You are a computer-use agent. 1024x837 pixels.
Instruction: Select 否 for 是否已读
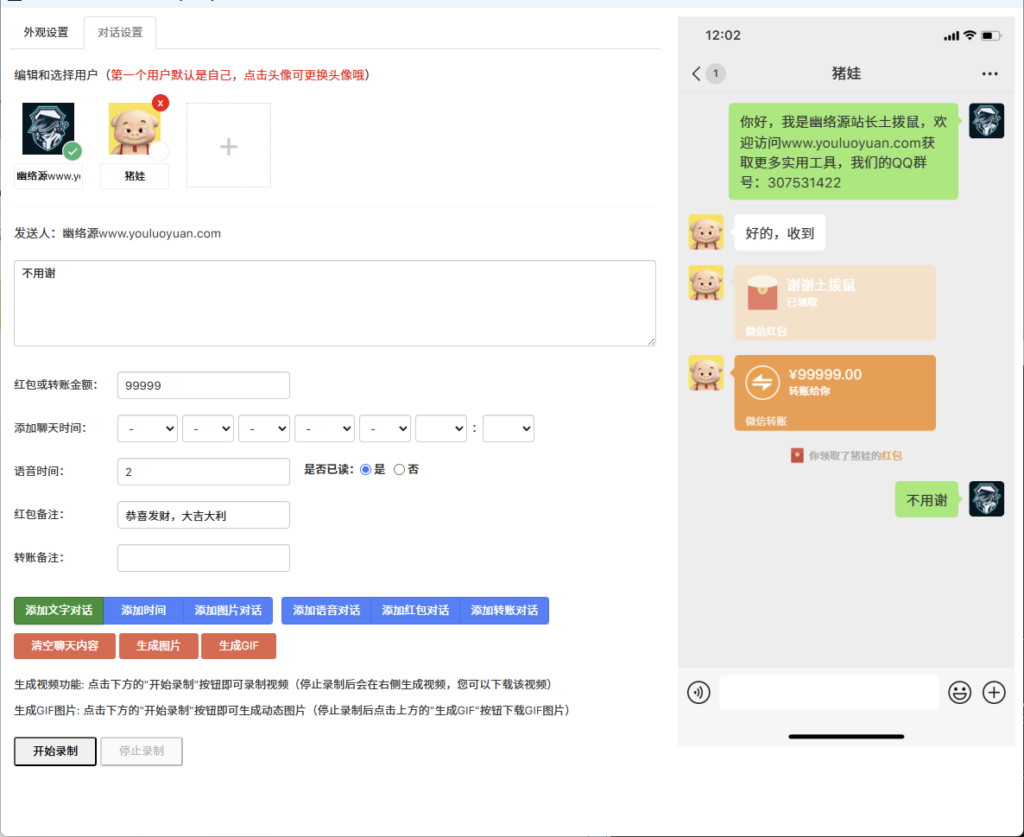click(399, 469)
